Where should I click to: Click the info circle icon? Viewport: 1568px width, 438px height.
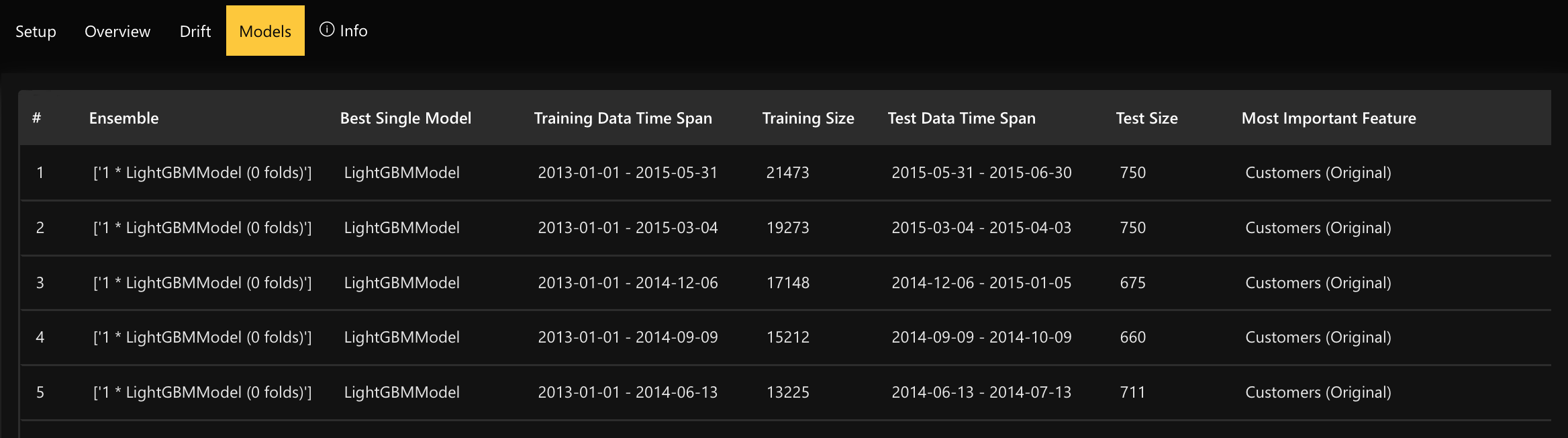click(x=327, y=30)
